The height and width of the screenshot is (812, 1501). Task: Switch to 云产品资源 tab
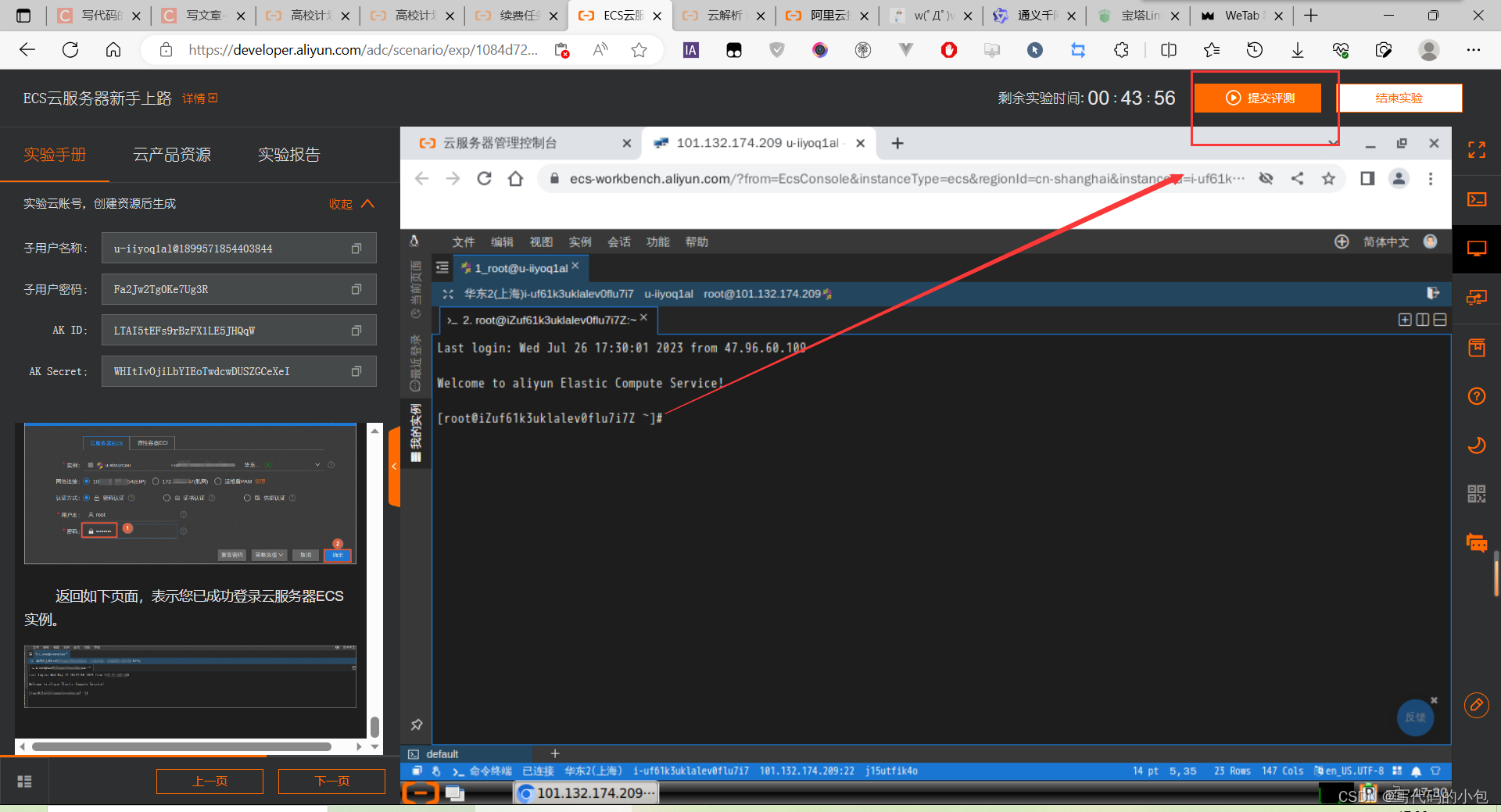(x=172, y=155)
